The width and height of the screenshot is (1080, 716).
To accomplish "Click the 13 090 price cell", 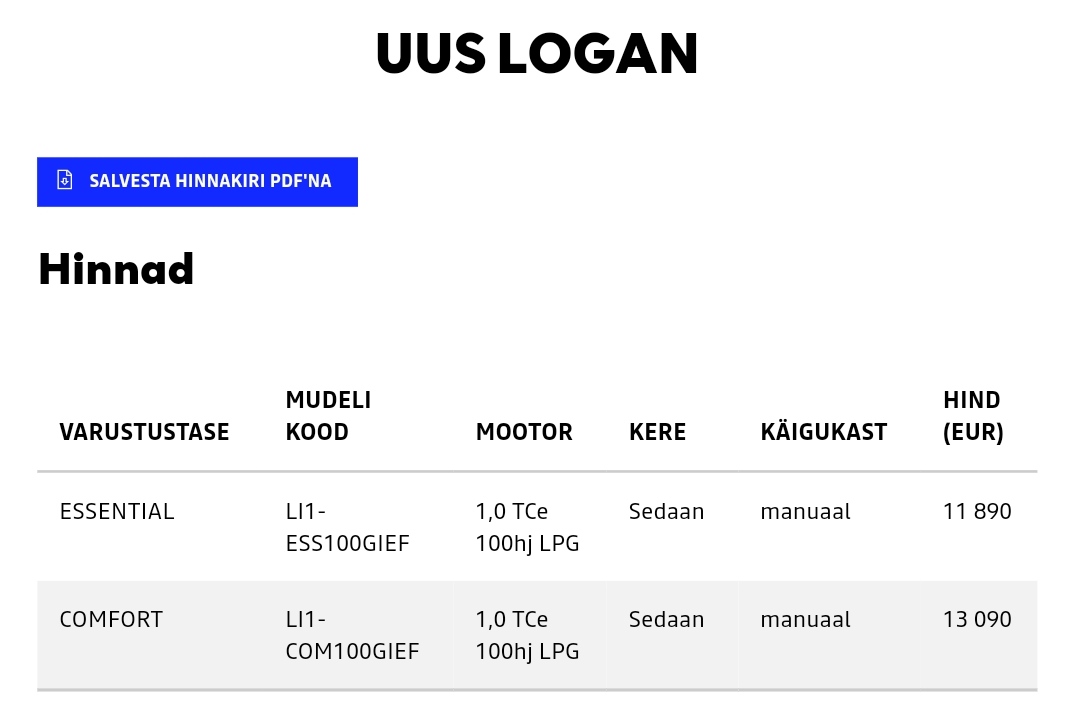I will pyautogui.click(x=977, y=620).
